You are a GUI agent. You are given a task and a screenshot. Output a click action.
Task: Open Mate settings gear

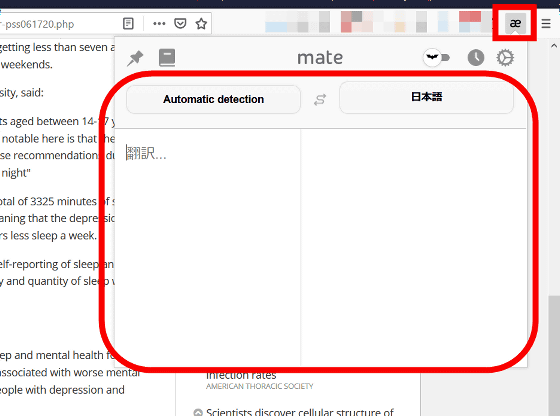(505, 57)
